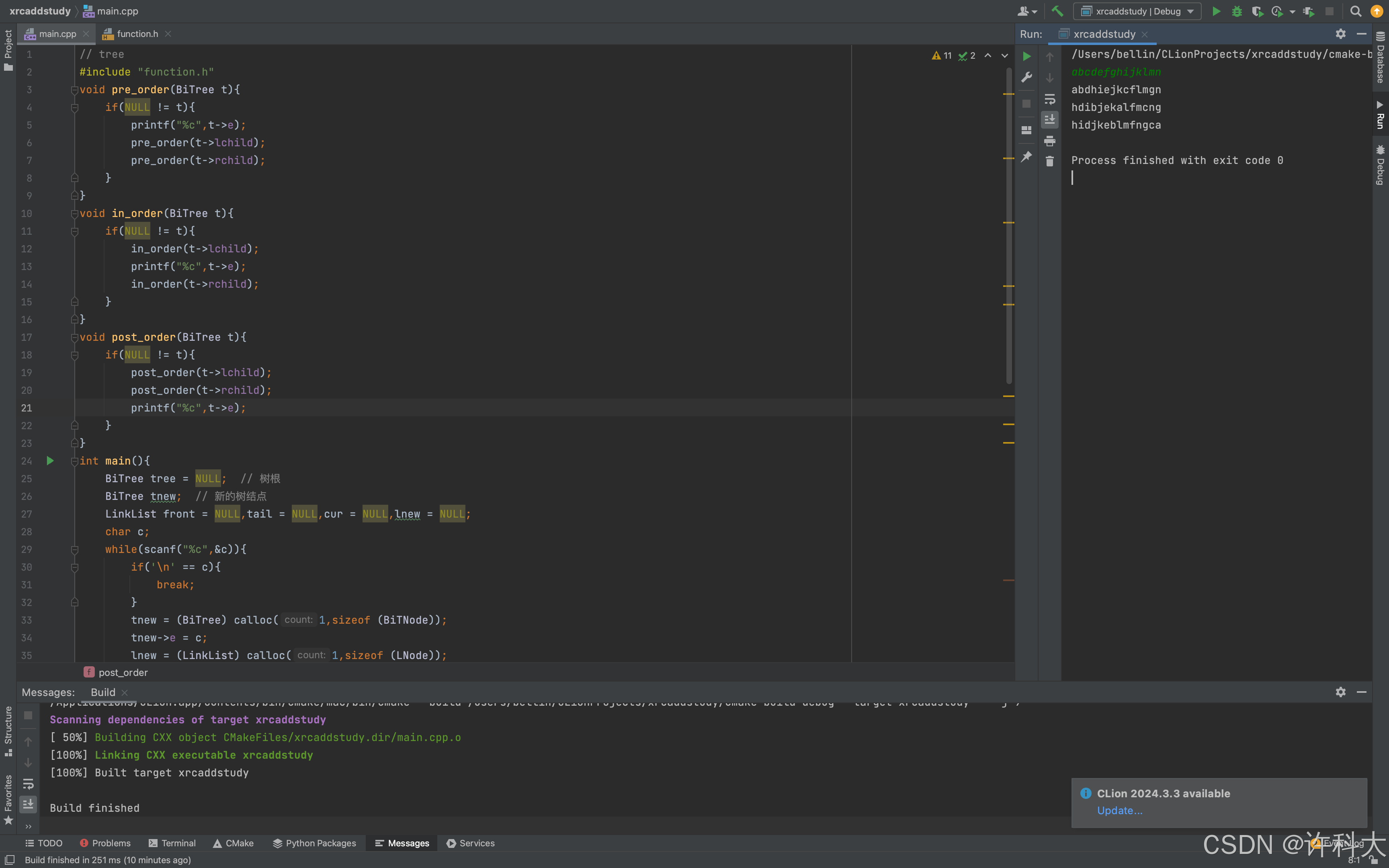Viewport: 1389px width, 868px height.
Task: Click the Search Everywhere magnifier icon
Action: [1356, 11]
